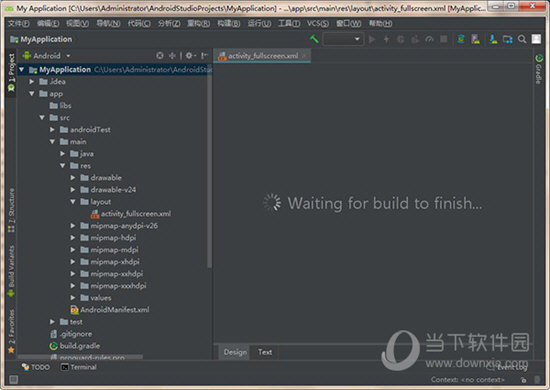This screenshot has width=550, height=390.
Task: Open the 窗口(W) menu
Action: tap(349, 23)
